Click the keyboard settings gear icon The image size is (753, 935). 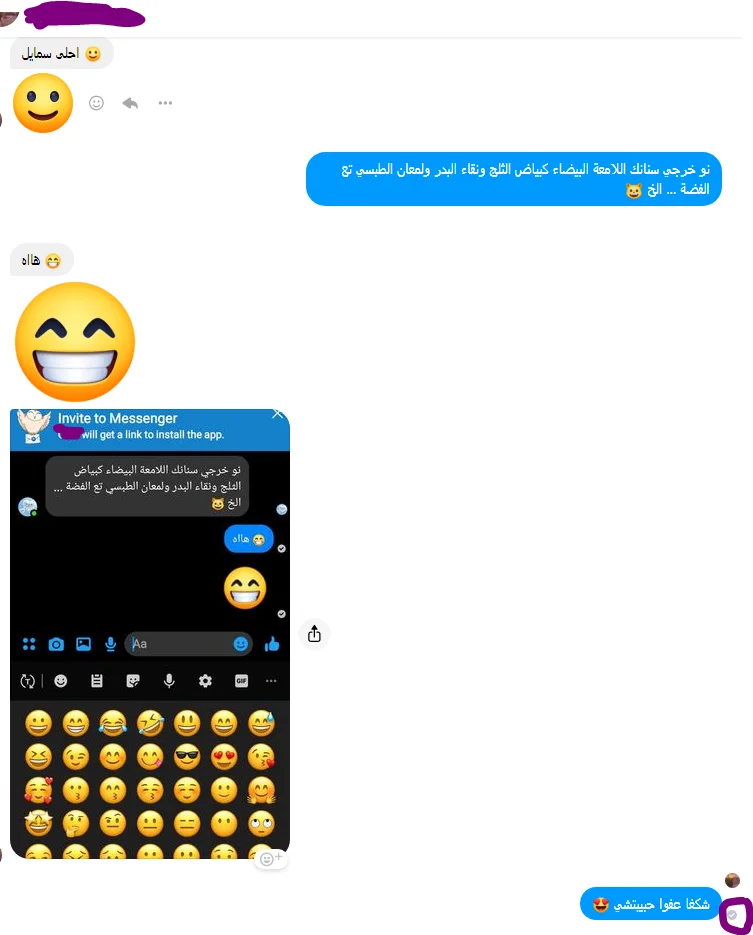pos(205,681)
